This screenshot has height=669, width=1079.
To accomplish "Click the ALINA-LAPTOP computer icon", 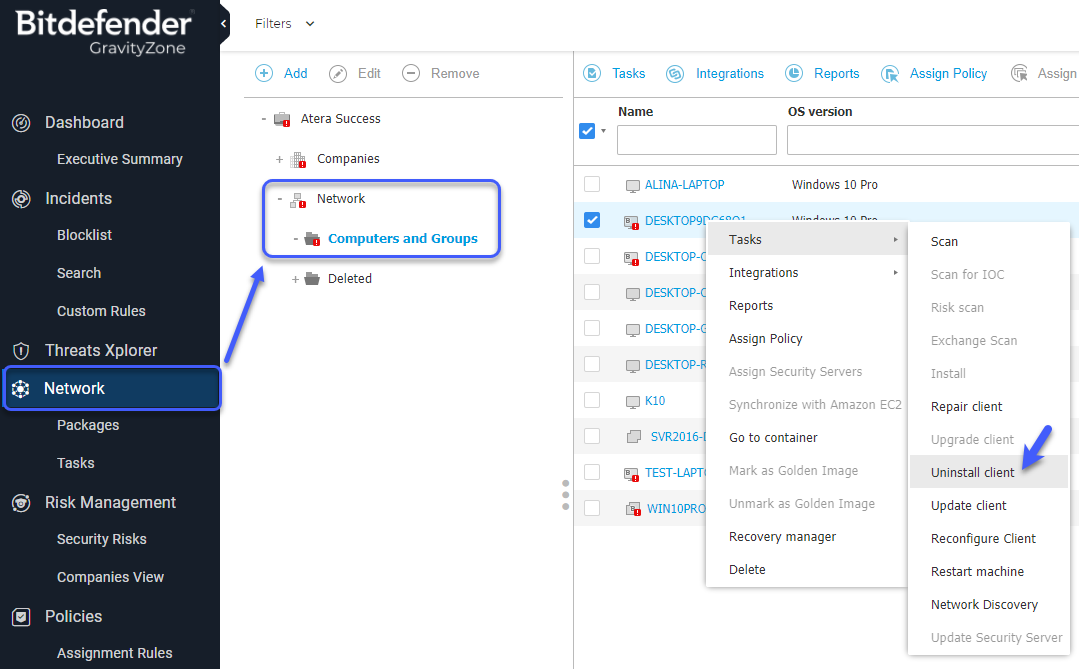I will pyautogui.click(x=632, y=186).
